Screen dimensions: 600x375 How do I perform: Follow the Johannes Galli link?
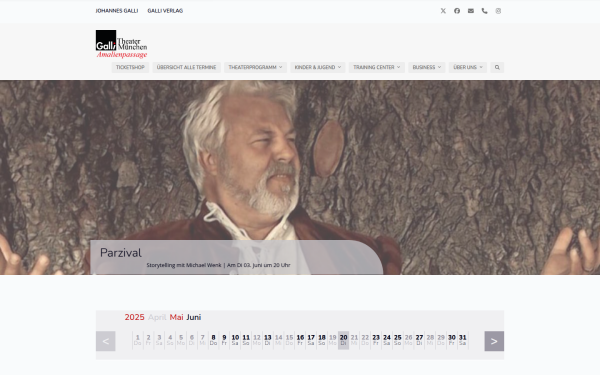117,11
